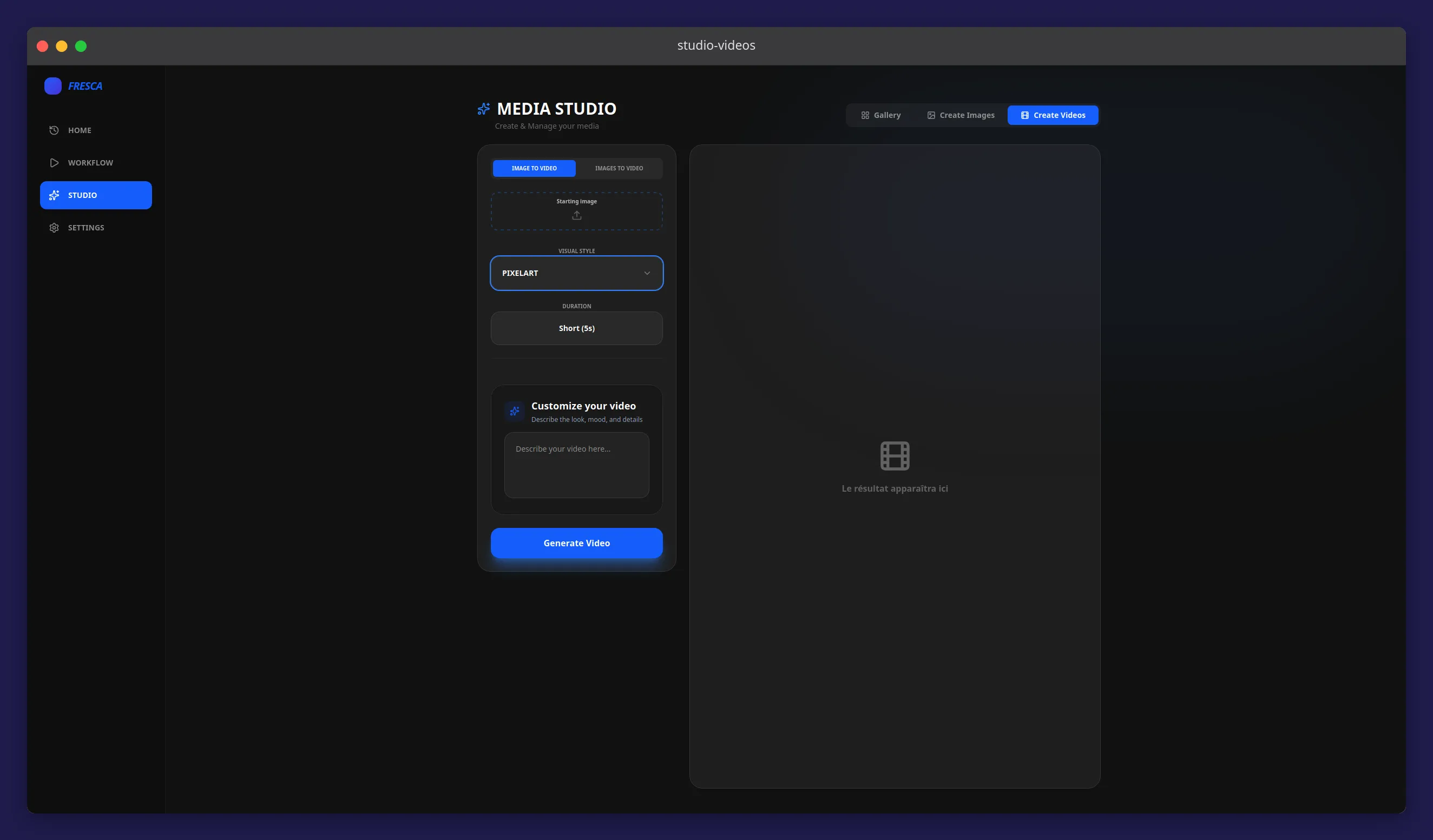Minimize the window with the yellow button
1433x840 pixels.
pyautogui.click(x=61, y=46)
